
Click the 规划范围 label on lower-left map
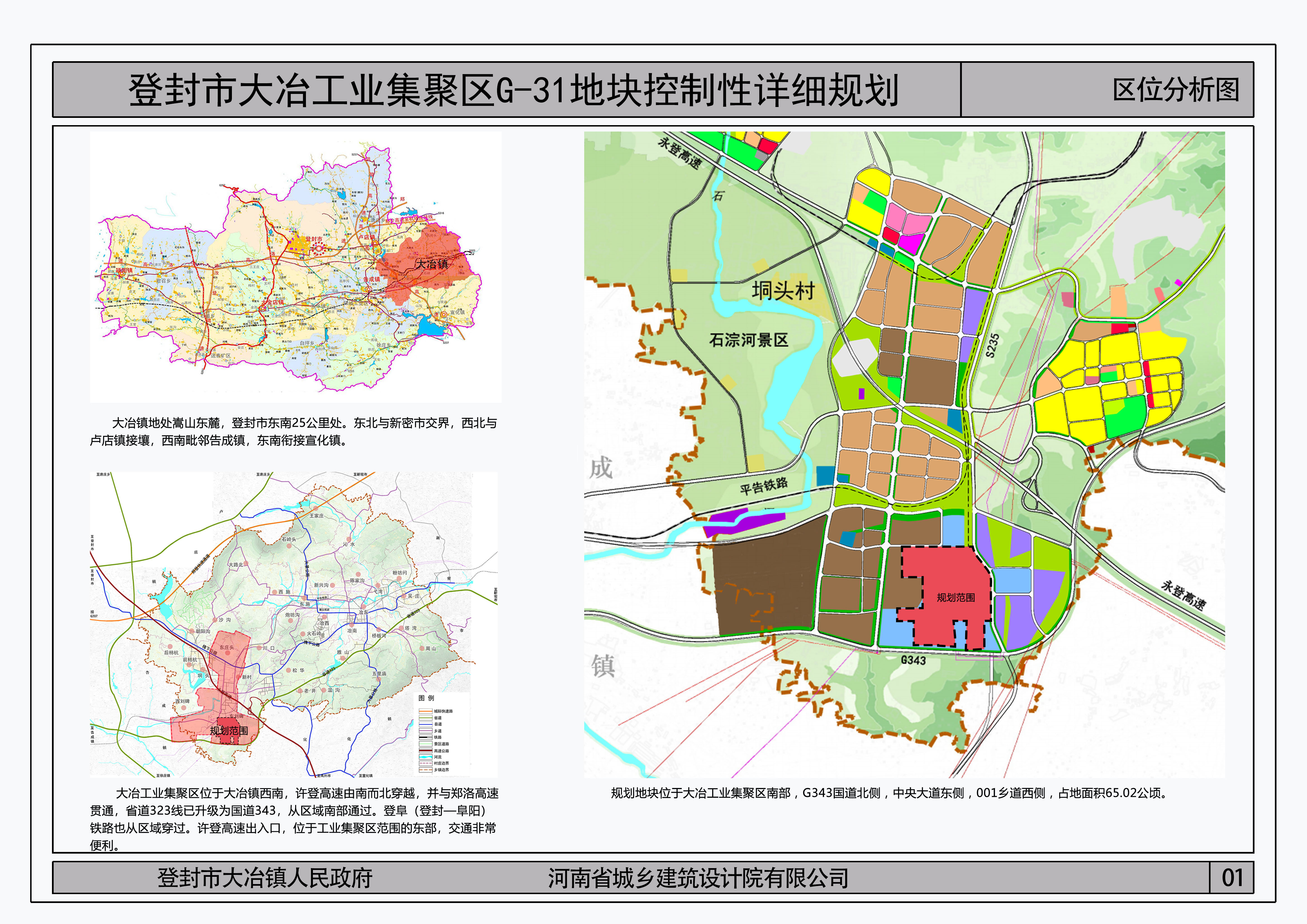coord(229,730)
